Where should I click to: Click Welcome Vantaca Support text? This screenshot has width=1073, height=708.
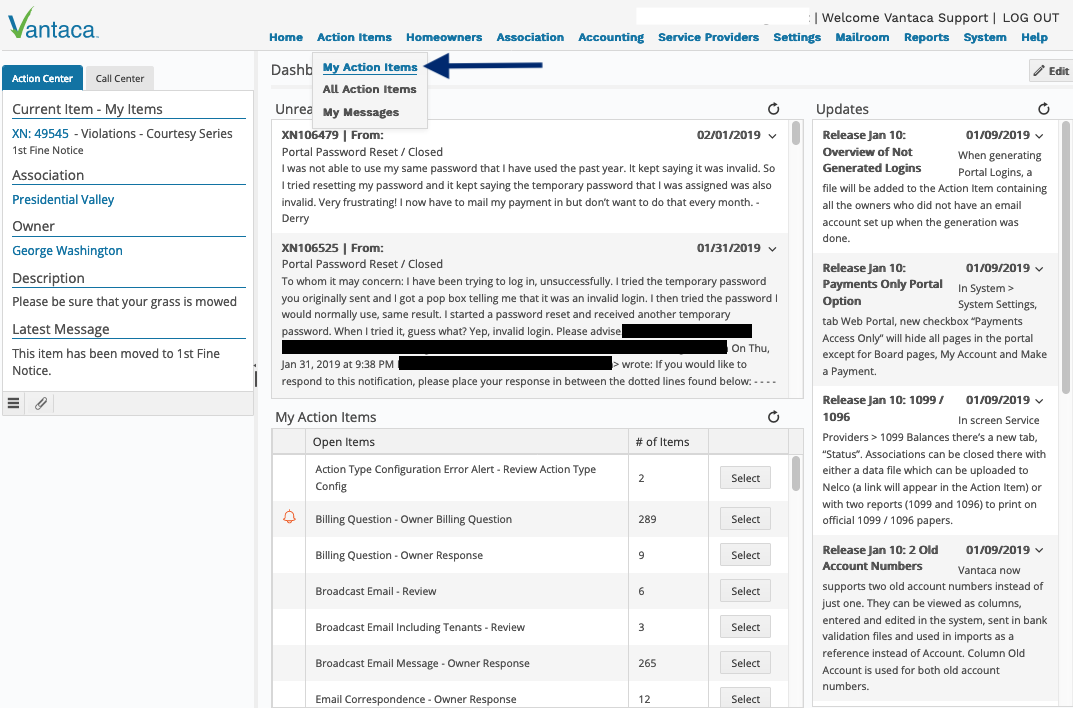(x=905, y=18)
